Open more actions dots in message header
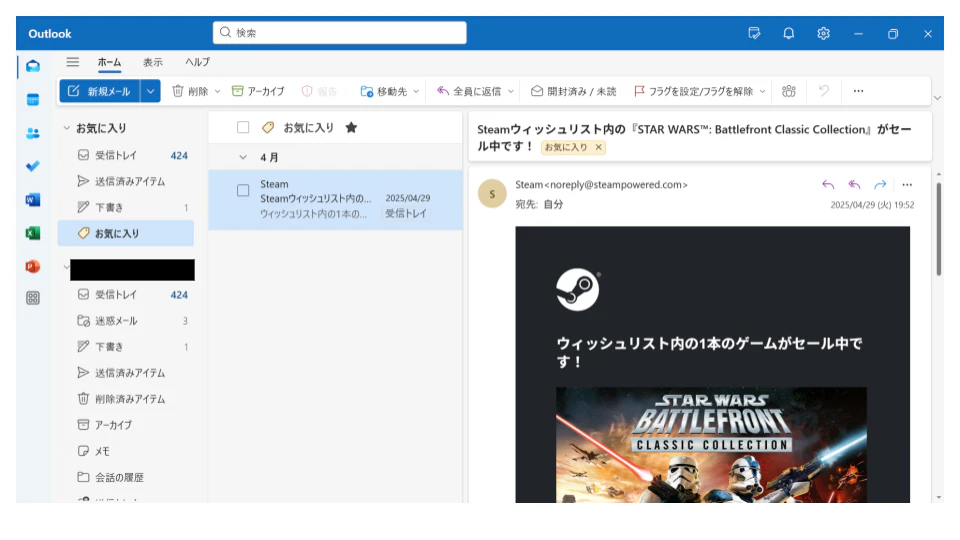The image size is (960, 540). click(x=907, y=184)
